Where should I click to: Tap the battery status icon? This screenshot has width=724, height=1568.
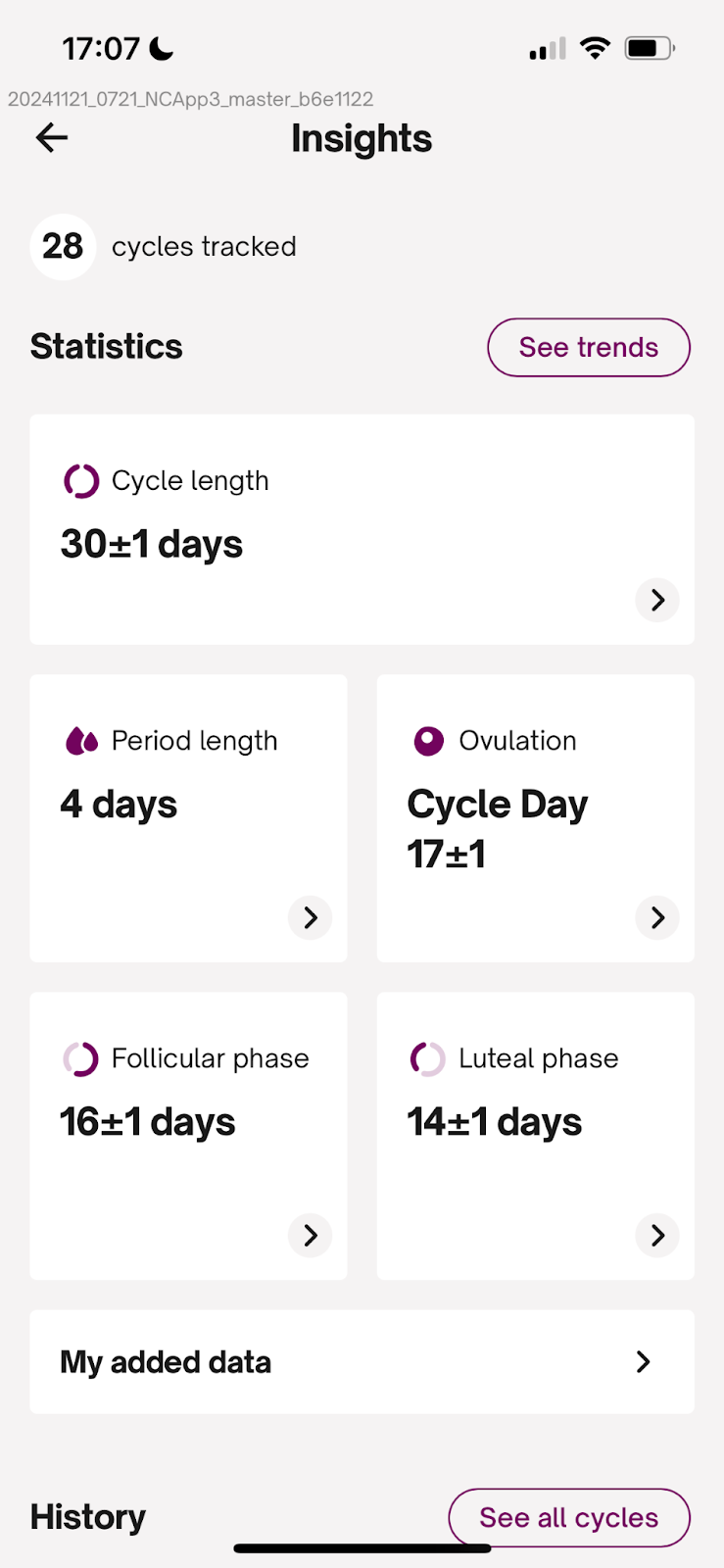[x=650, y=48]
